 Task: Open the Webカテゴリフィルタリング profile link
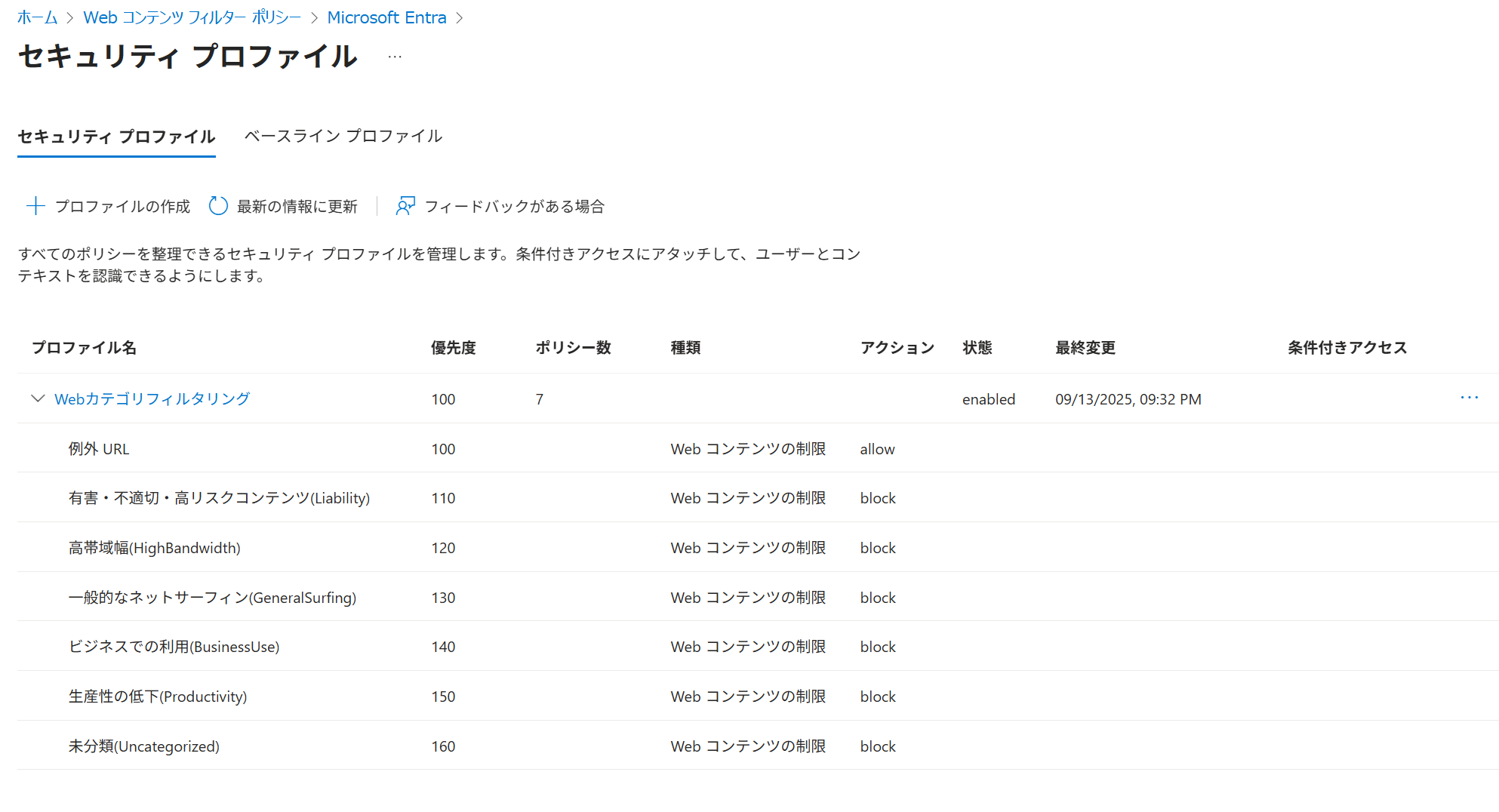152,398
